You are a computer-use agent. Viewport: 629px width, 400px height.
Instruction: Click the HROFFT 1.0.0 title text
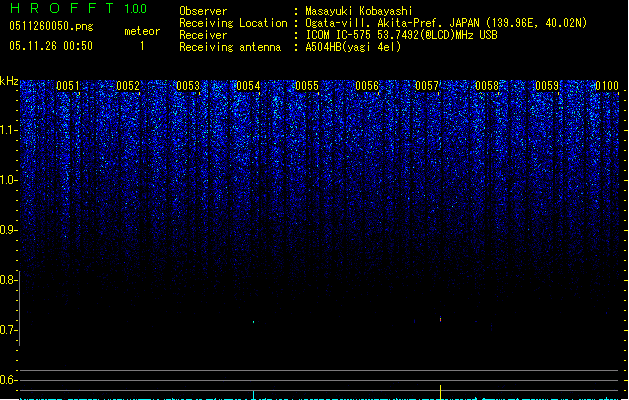(x=78, y=8)
